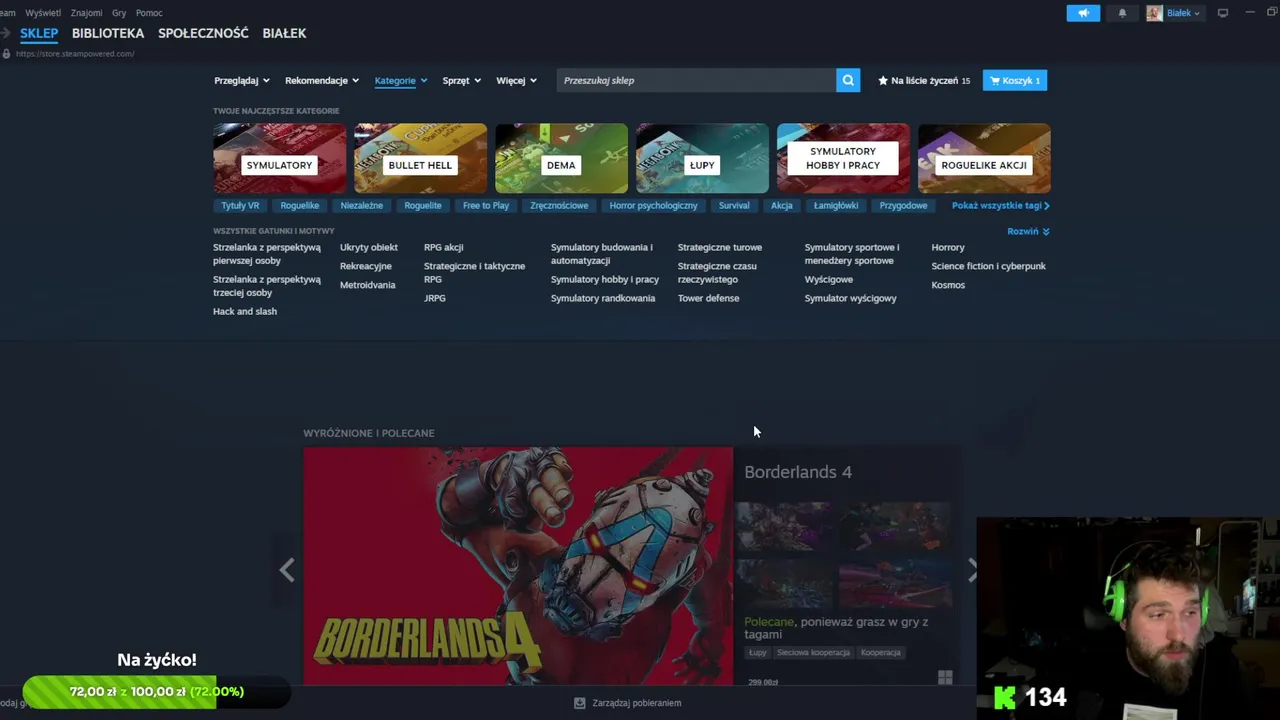Open the notifications bell icon
The image size is (1280, 720).
point(1122,13)
